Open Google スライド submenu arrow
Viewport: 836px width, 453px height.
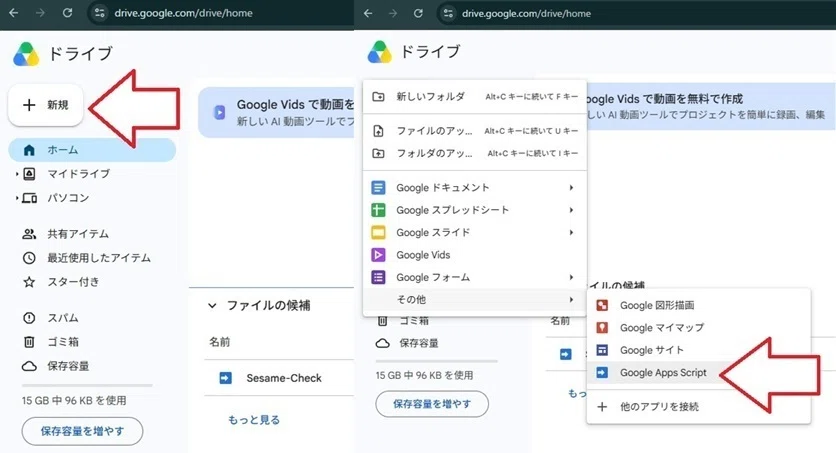(x=571, y=232)
